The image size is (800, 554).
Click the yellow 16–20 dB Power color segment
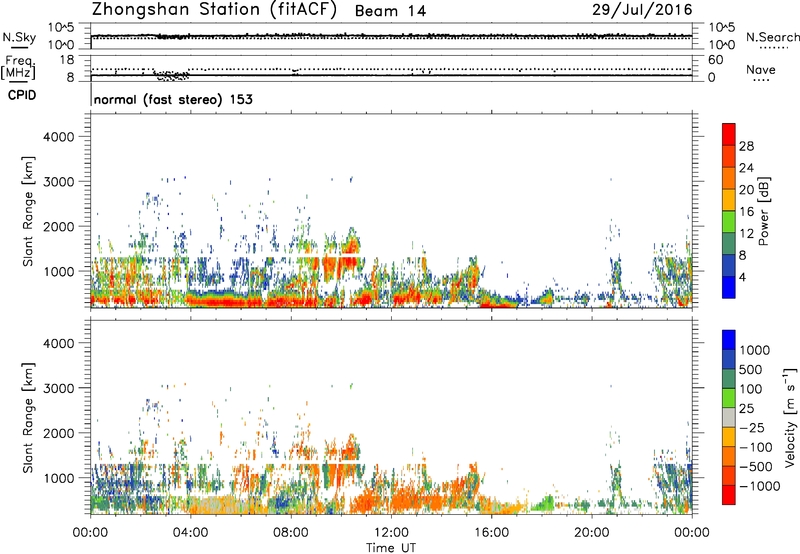pyautogui.click(x=729, y=200)
